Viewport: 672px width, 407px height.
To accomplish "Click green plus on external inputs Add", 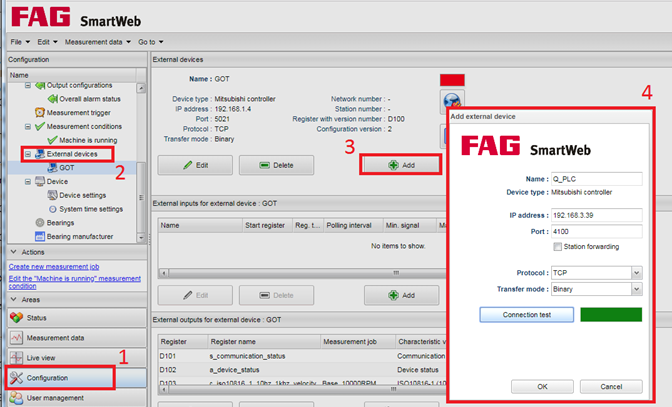I will (393, 295).
